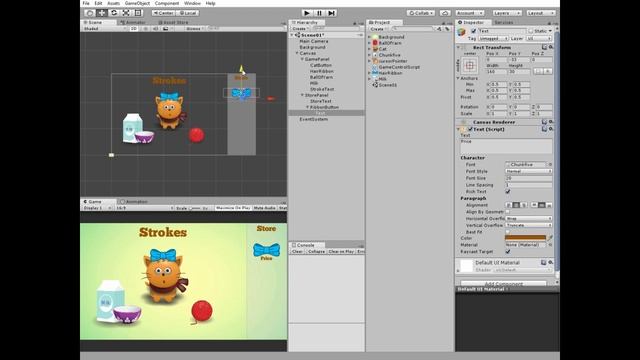Open the File menu
The height and width of the screenshot is (360, 640).
[86, 3]
